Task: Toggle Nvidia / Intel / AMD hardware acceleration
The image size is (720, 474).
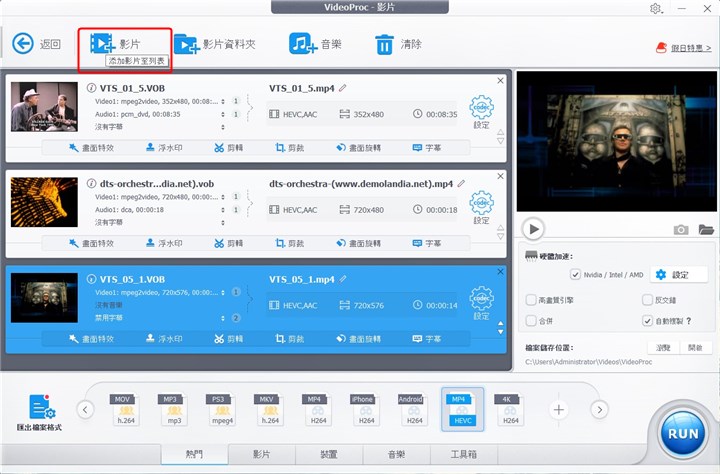Action: click(575, 275)
